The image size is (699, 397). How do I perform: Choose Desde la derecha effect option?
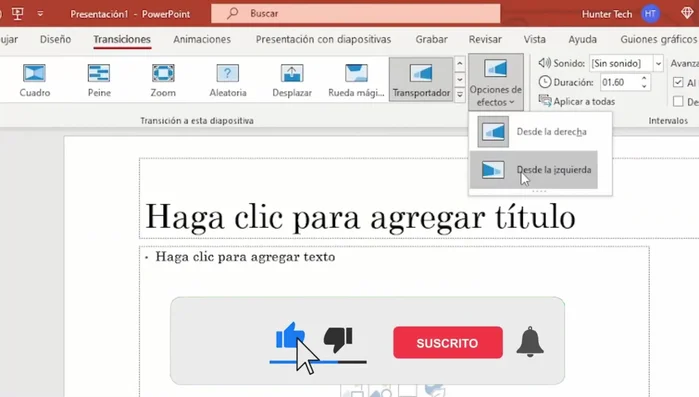pyautogui.click(x=534, y=132)
